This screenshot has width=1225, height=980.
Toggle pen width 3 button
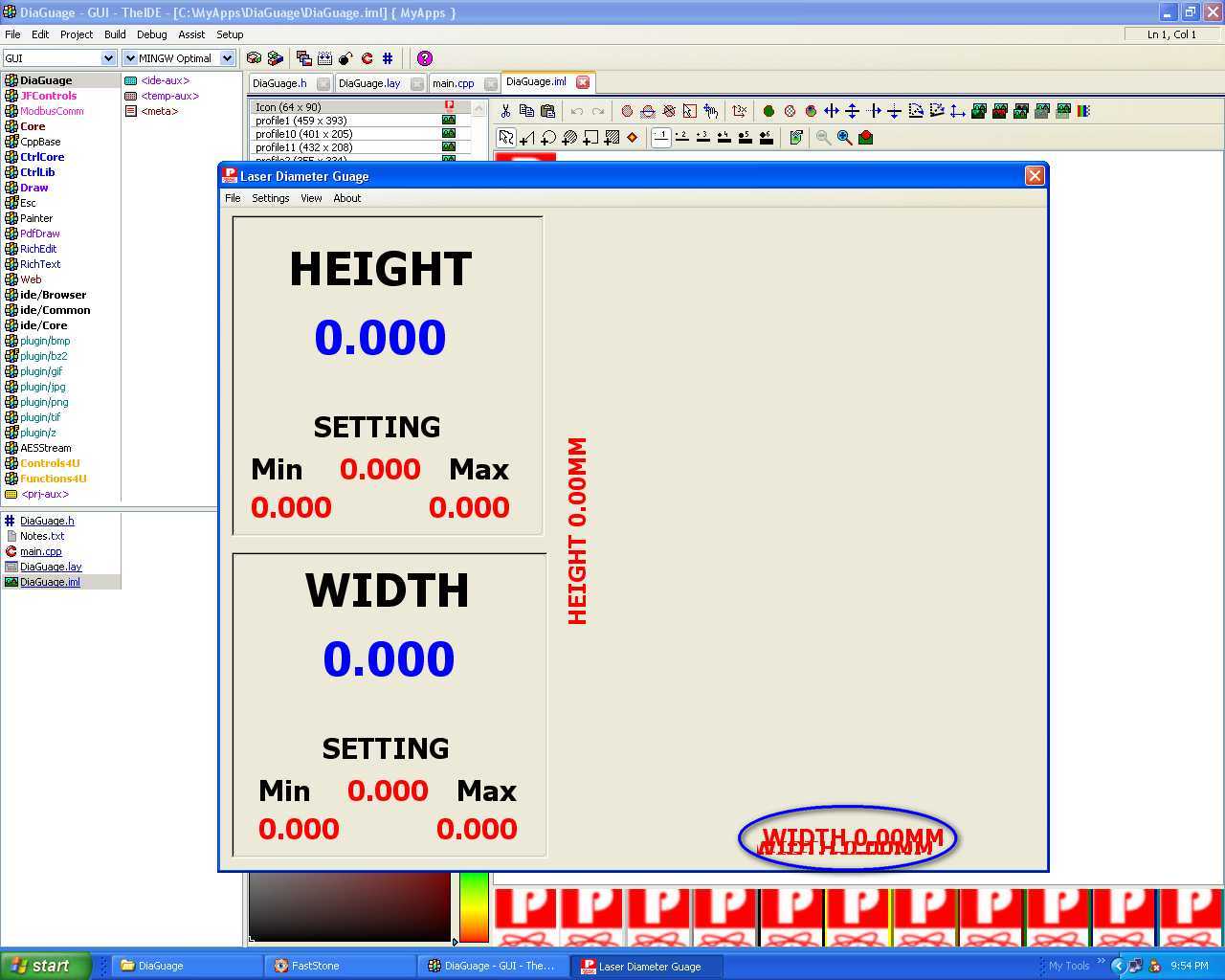pyautogui.click(x=702, y=138)
